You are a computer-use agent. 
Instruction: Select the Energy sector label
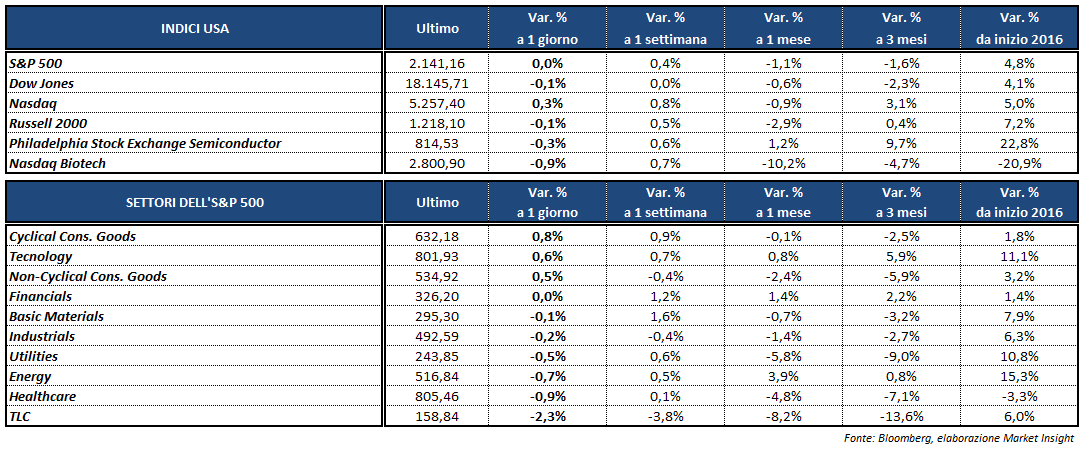(x=30, y=377)
